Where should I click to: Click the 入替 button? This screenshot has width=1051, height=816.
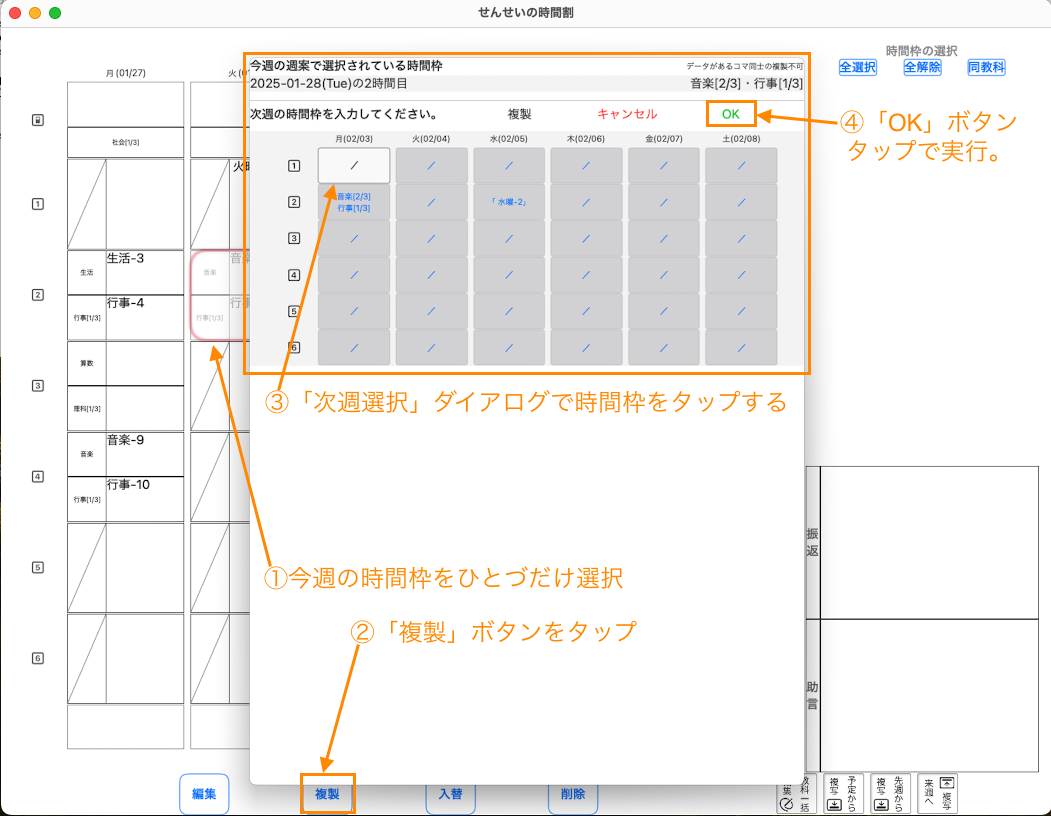tap(450, 794)
